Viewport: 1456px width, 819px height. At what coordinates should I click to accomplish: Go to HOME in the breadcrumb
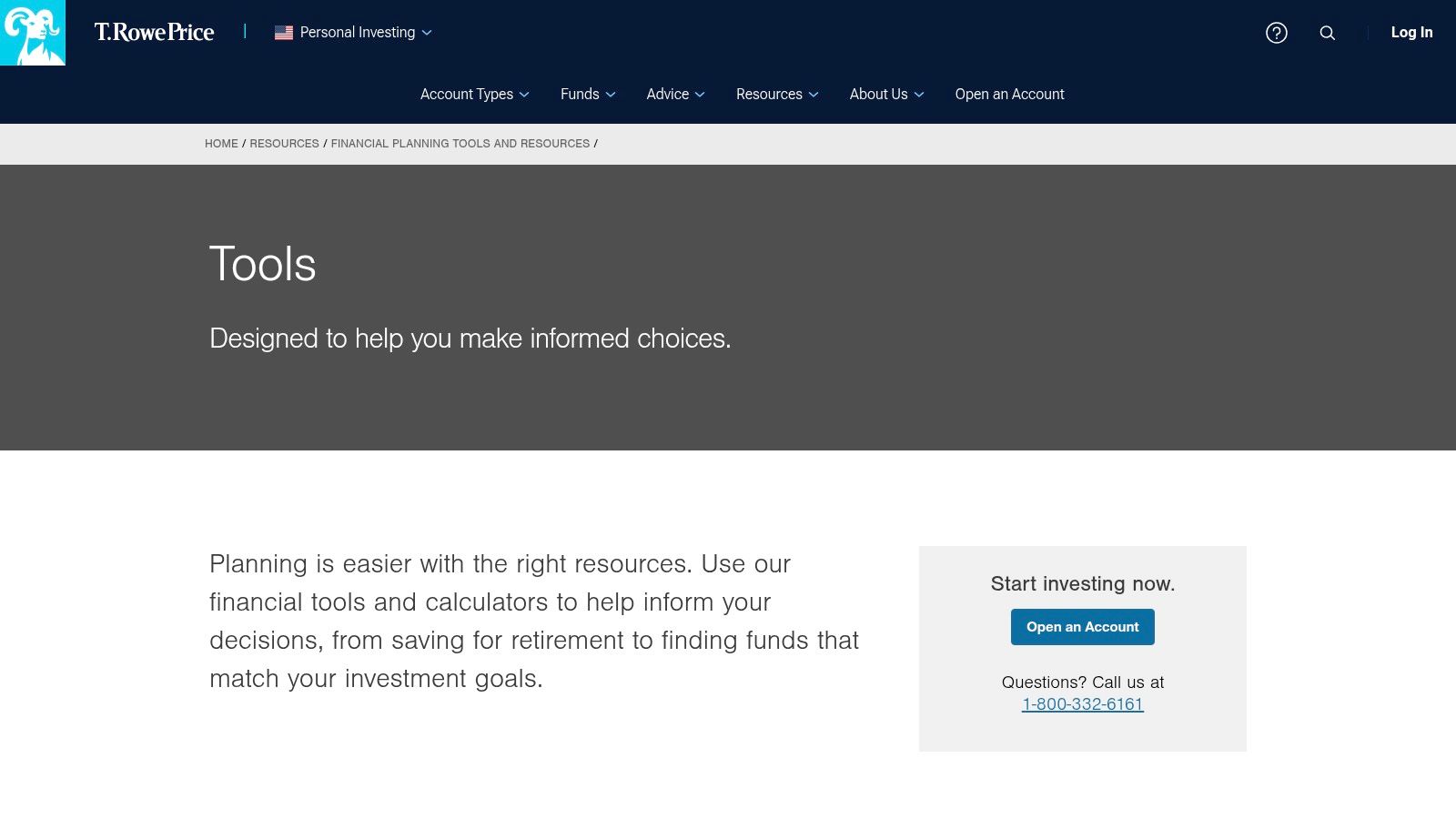(221, 144)
